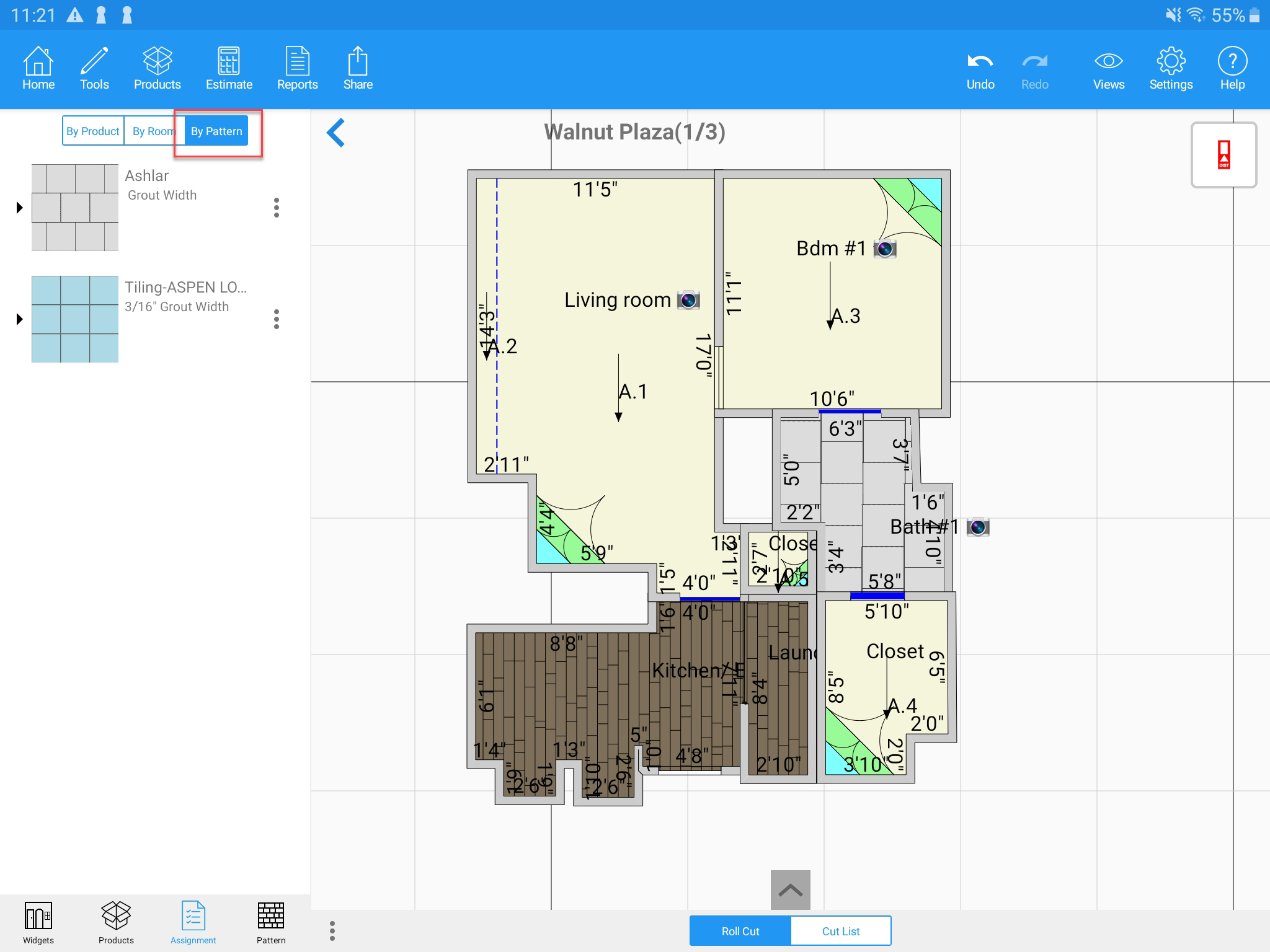
Task: Open Widgets panel in bottom bar
Action: (x=38, y=922)
